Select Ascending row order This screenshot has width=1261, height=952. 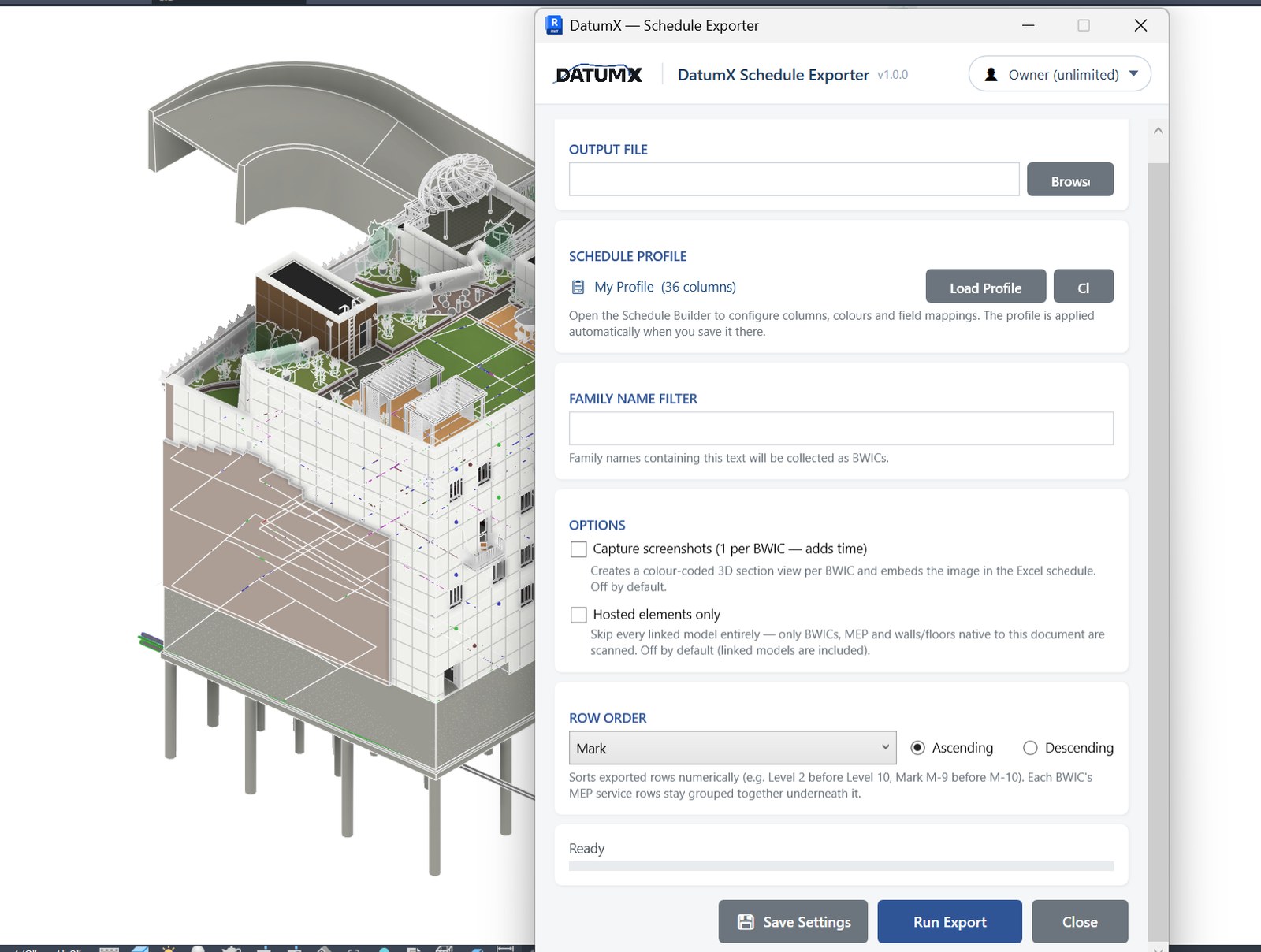(918, 748)
